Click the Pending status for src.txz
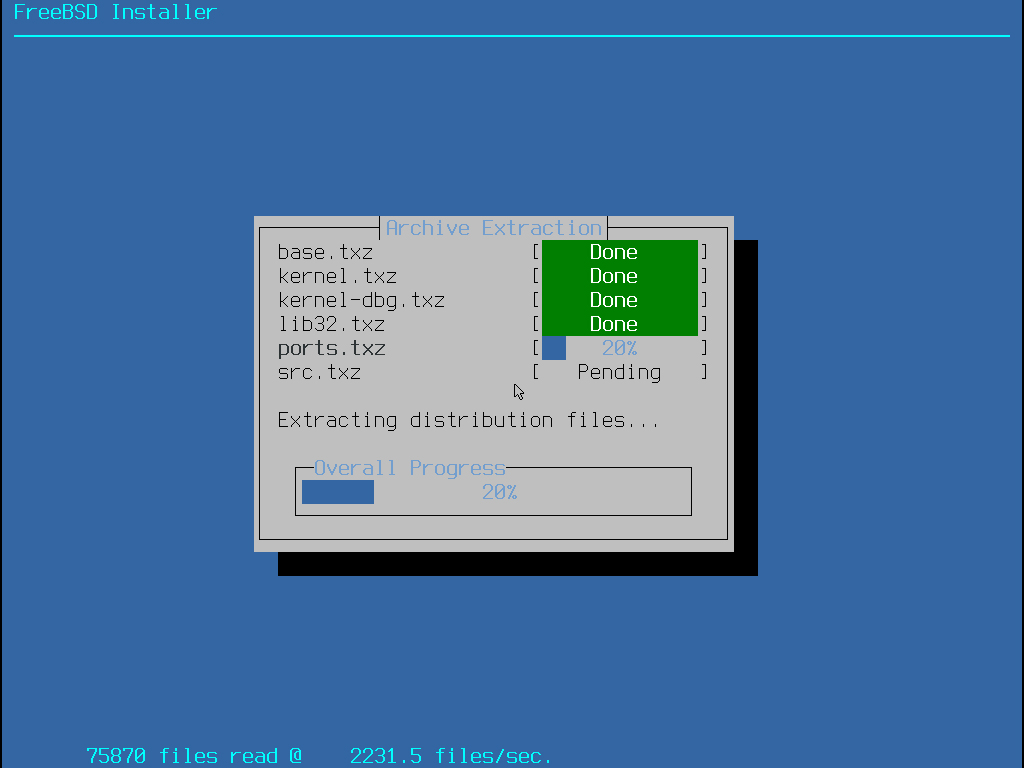1024x768 pixels. 619,372
